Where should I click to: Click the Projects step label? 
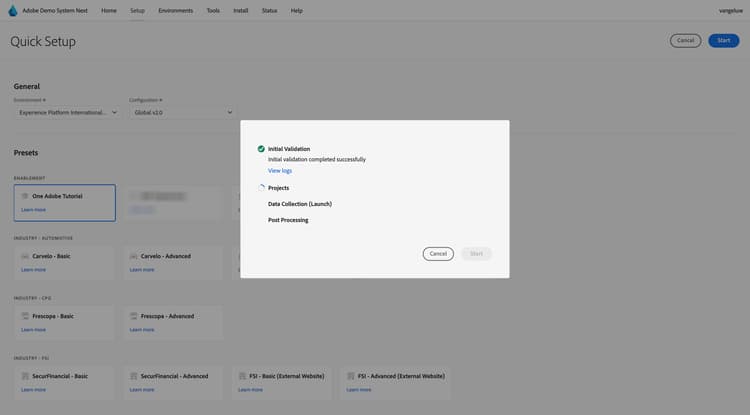278,188
